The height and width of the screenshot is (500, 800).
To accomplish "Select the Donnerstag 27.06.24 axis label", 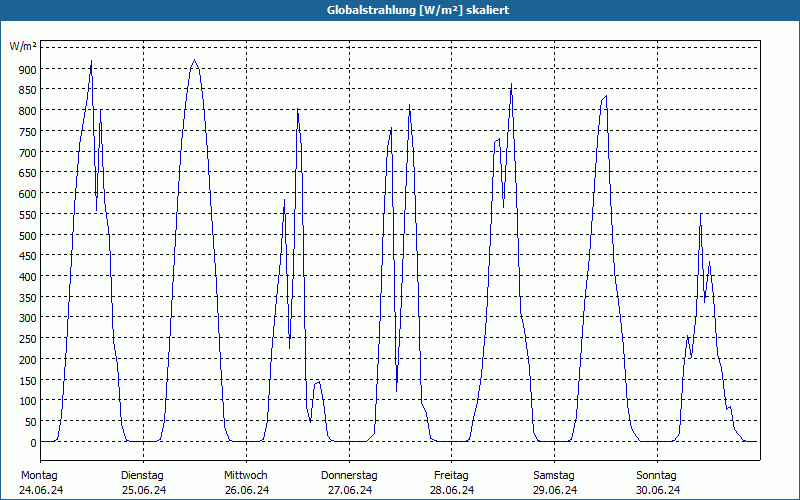I will (349, 483).
